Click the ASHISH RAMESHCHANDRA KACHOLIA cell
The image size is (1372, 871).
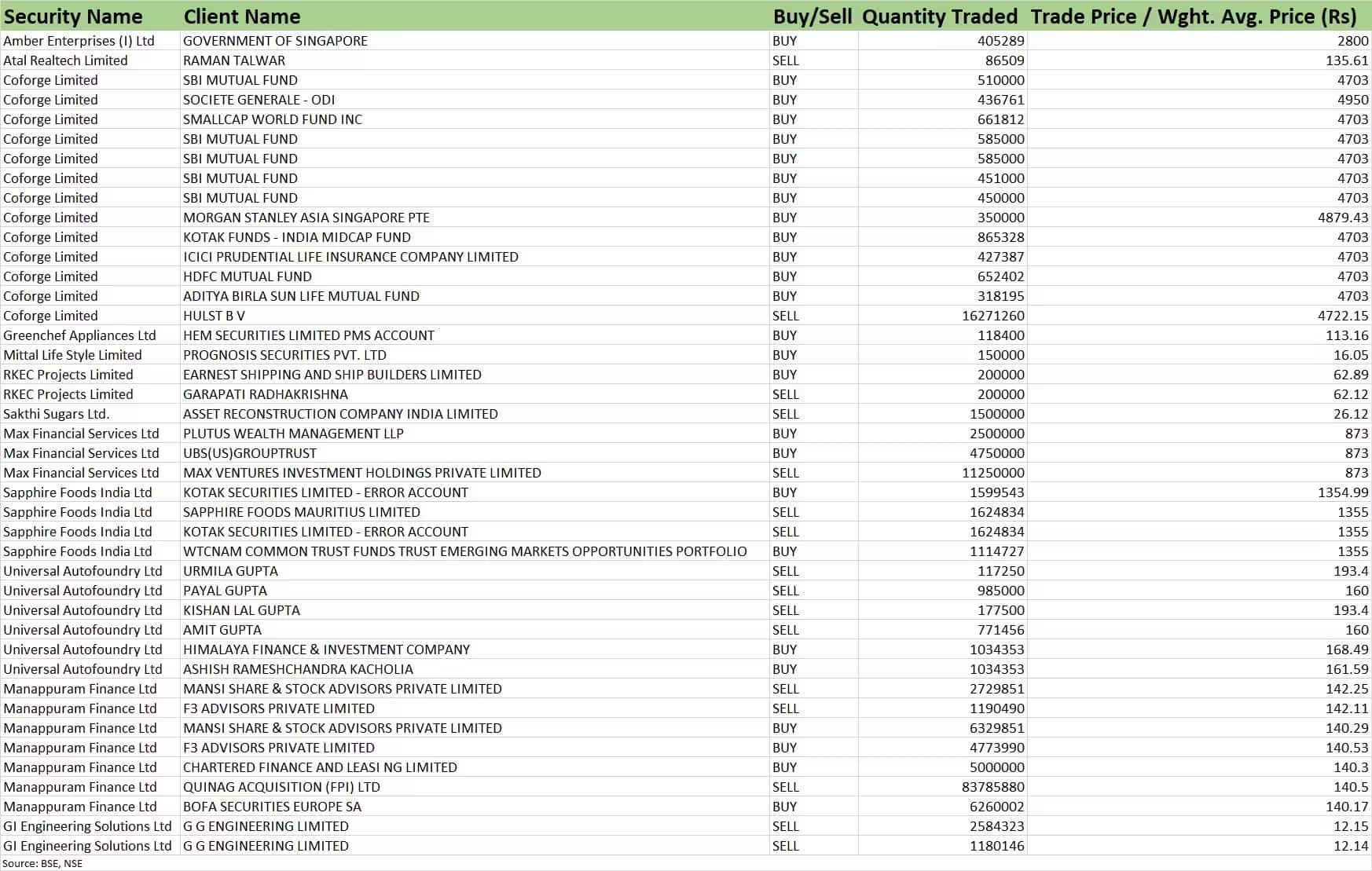pyautogui.click(x=298, y=669)
